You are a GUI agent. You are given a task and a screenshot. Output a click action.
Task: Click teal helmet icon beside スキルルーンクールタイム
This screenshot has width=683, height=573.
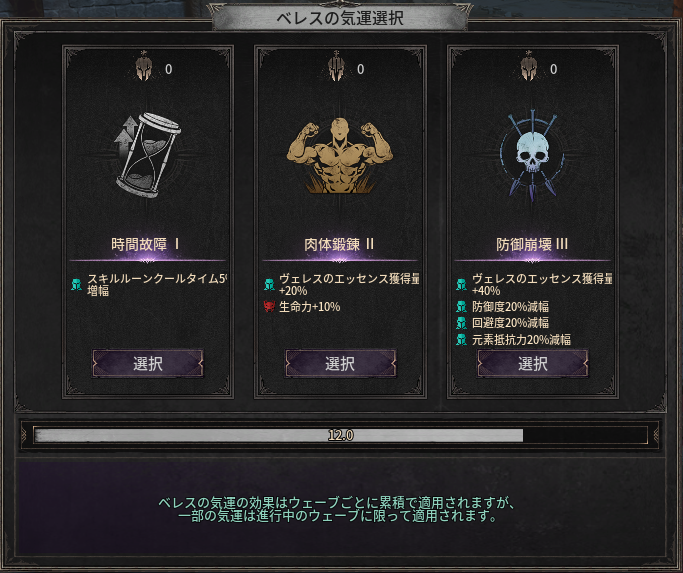coord(76,285)
